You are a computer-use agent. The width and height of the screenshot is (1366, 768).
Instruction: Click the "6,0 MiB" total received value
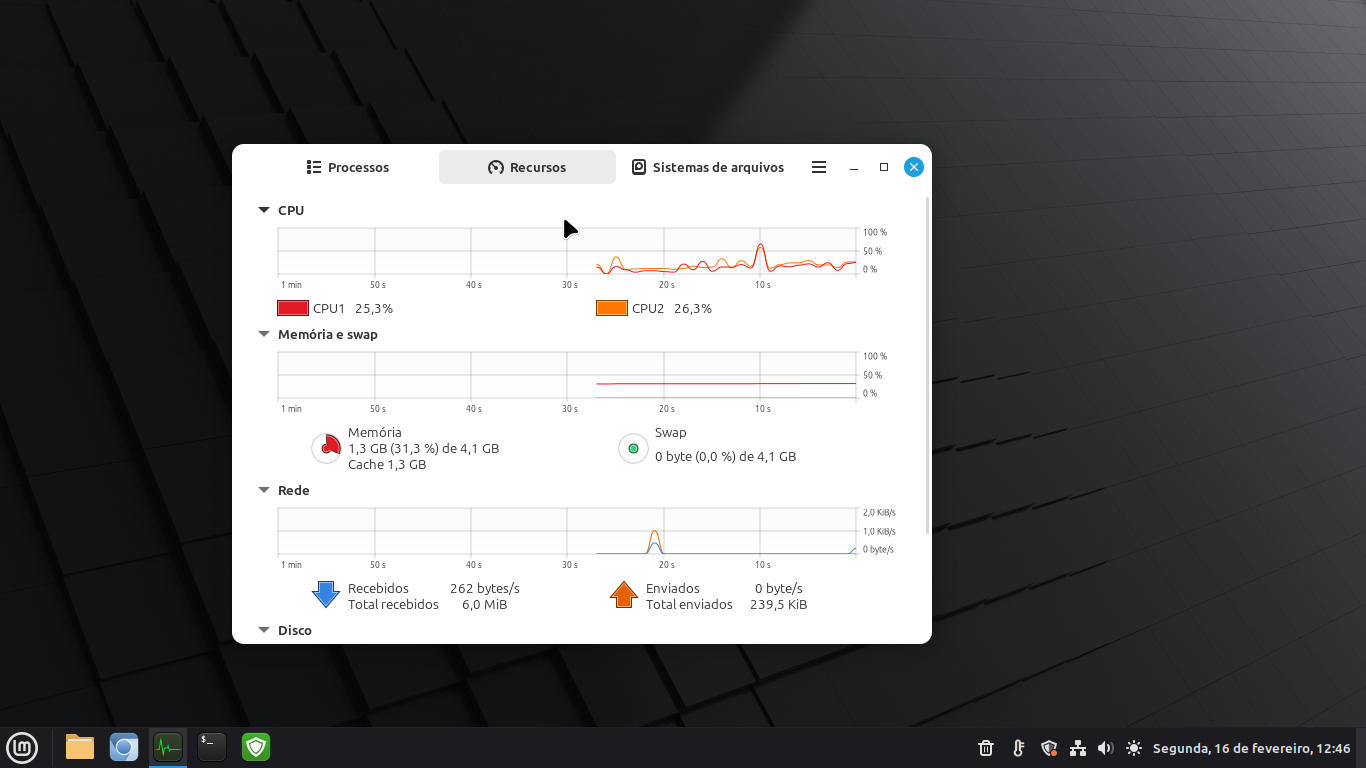(485, 604)
